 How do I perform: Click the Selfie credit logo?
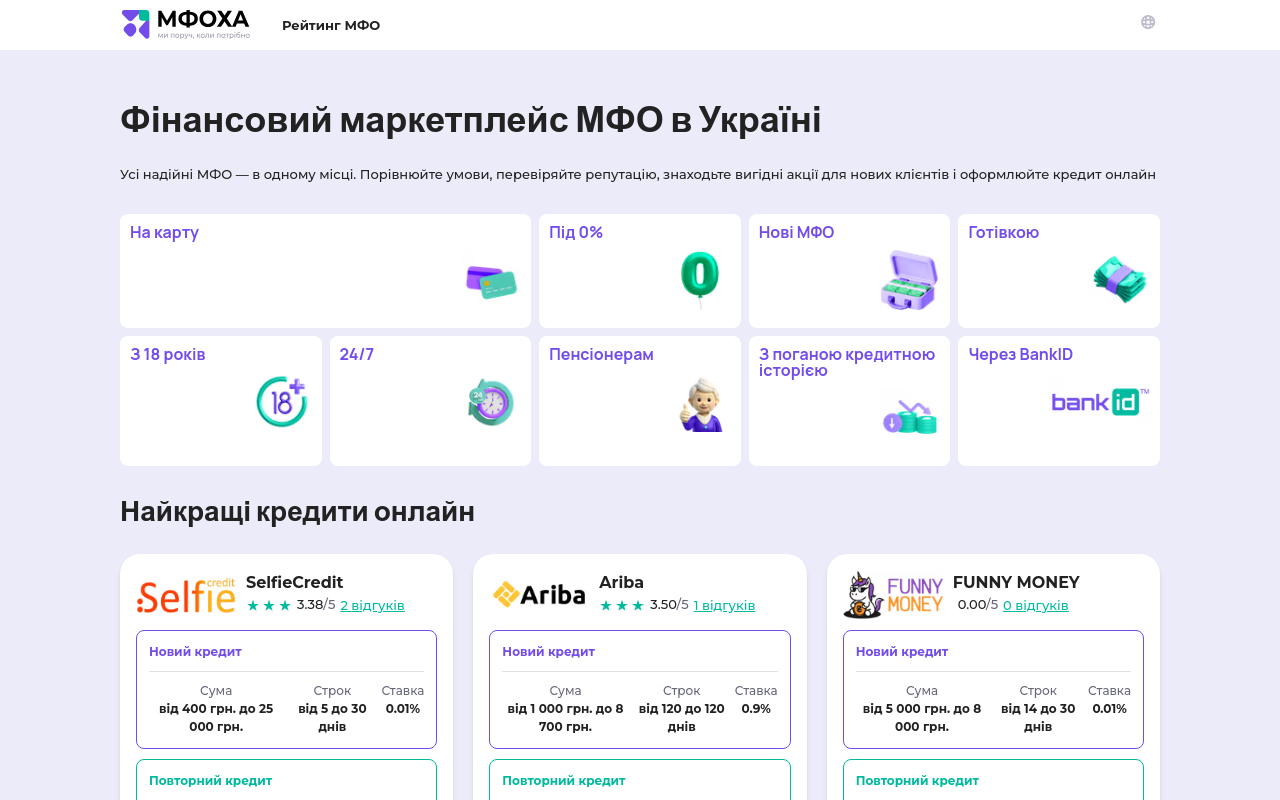coord(187,595)
